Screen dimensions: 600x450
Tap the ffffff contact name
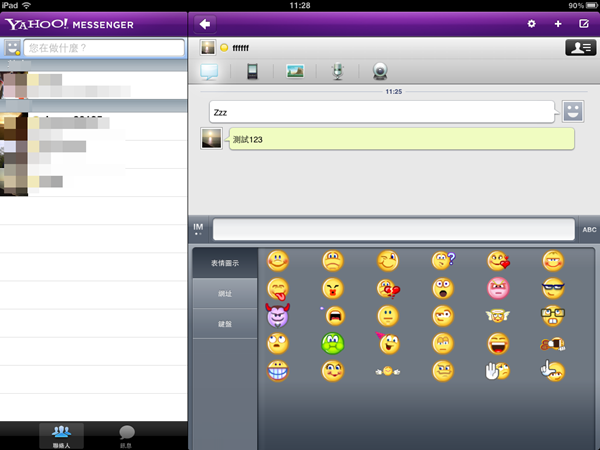240,48
